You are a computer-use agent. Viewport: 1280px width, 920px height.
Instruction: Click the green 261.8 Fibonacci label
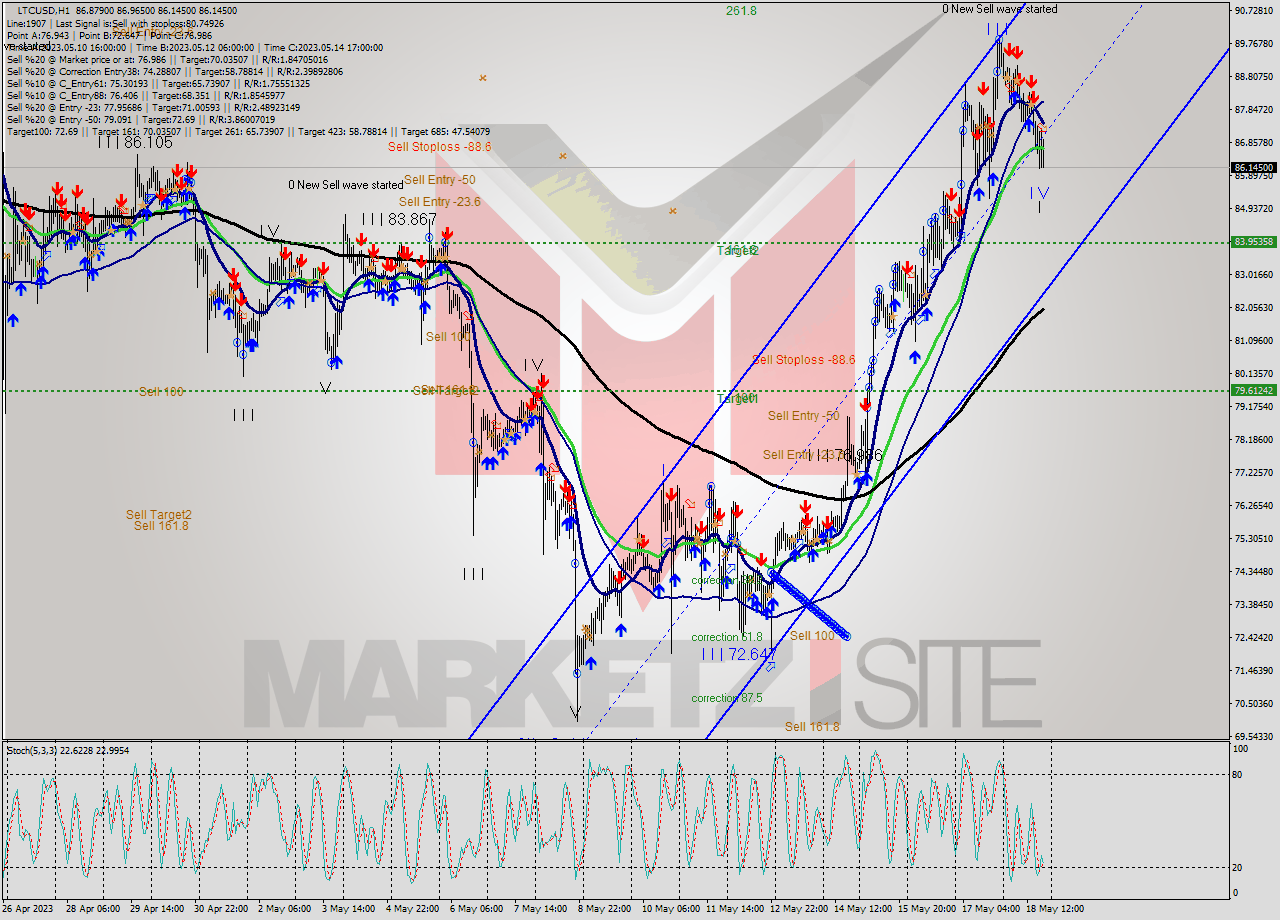(x=741, y=10)
